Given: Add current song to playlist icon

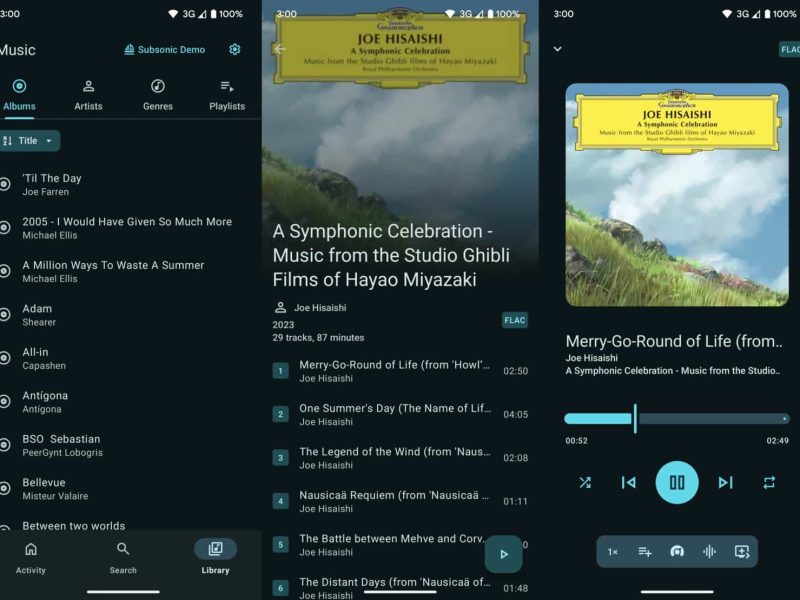Looking at the screenshot, I should (x=645, y=552).
